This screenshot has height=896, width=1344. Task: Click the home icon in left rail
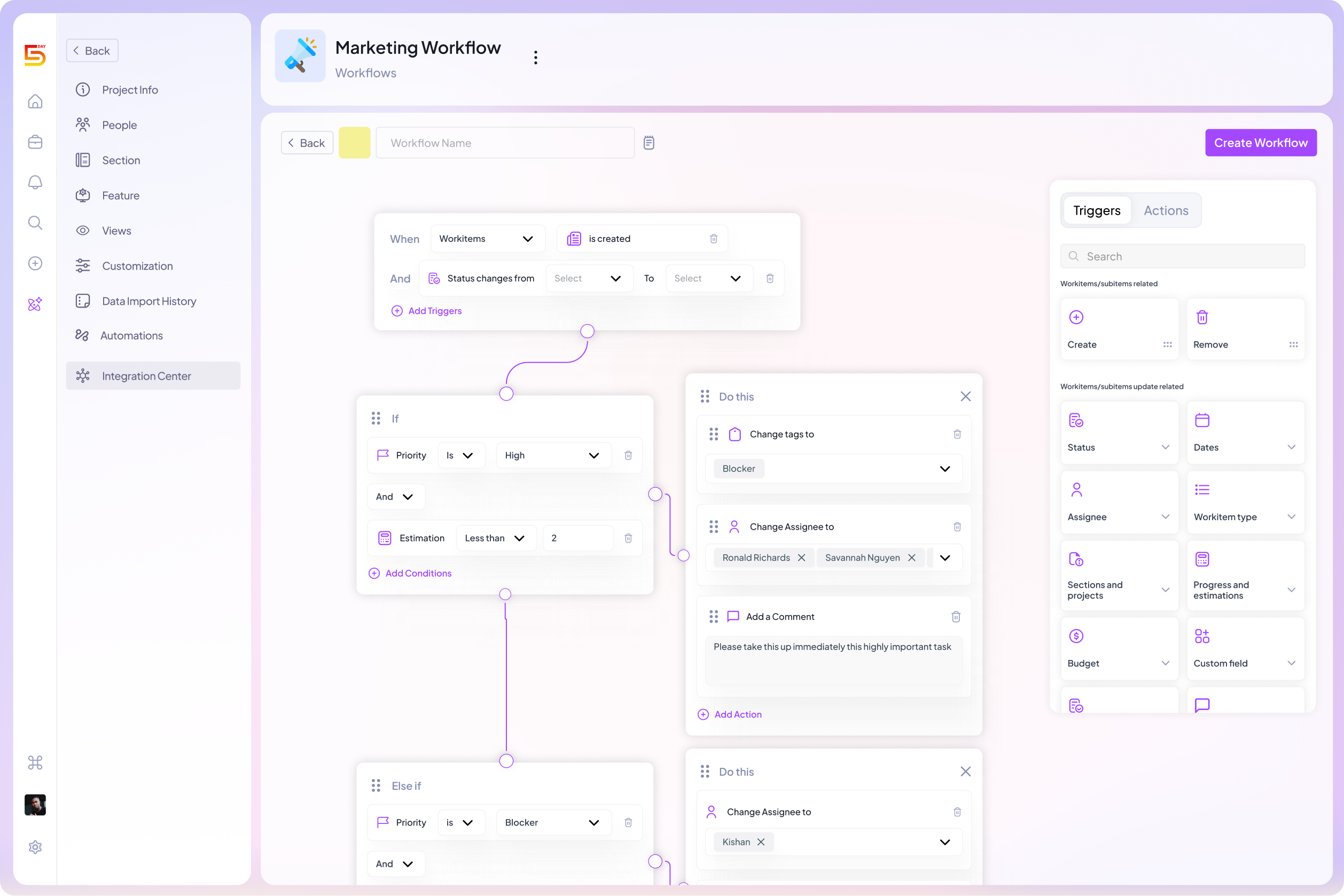pos(35,101)
